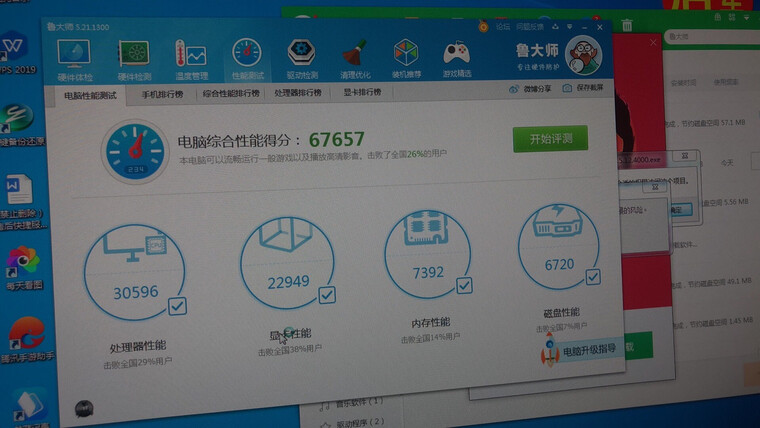Click green download button behind rocket
This screenshot has width=760, height=428.
coord(638,346)
